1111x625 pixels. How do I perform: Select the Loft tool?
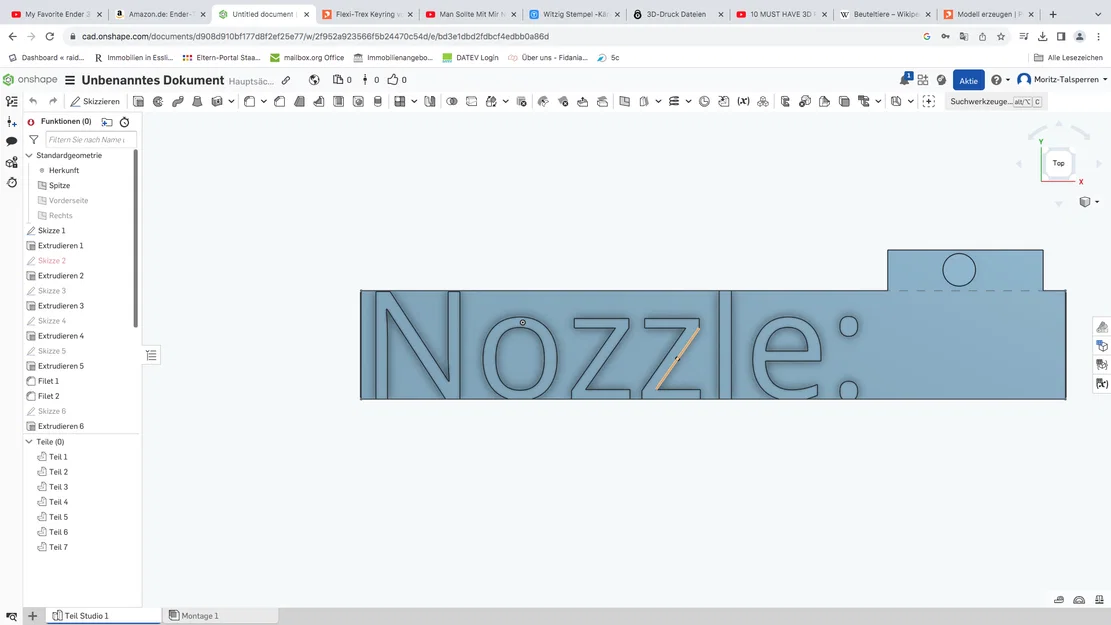click(197, 101)
